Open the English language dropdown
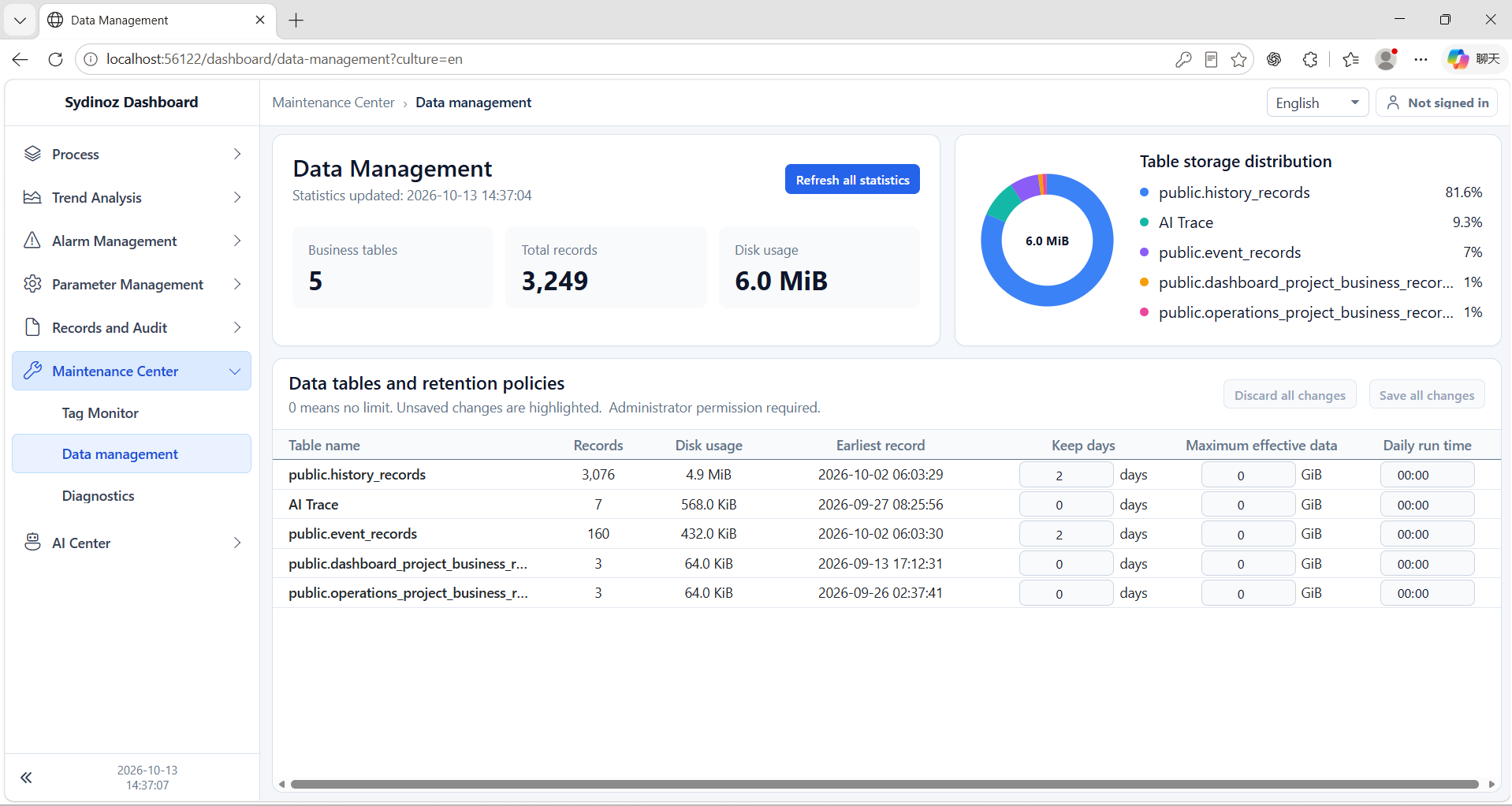1512x806 pixels. click(x=1317, y=103)
